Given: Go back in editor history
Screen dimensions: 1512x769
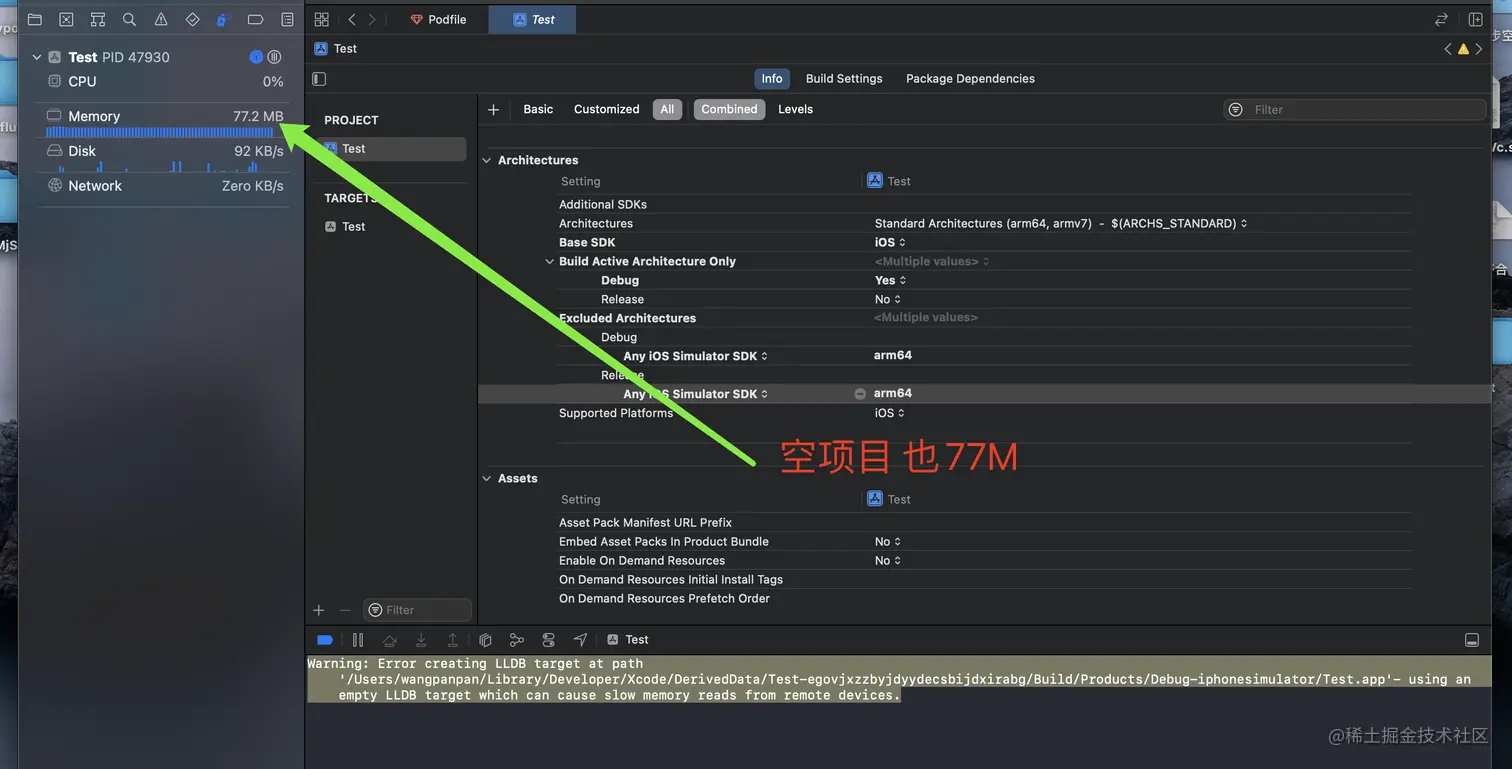Looking at the screenshot, I should click(352, 19).
